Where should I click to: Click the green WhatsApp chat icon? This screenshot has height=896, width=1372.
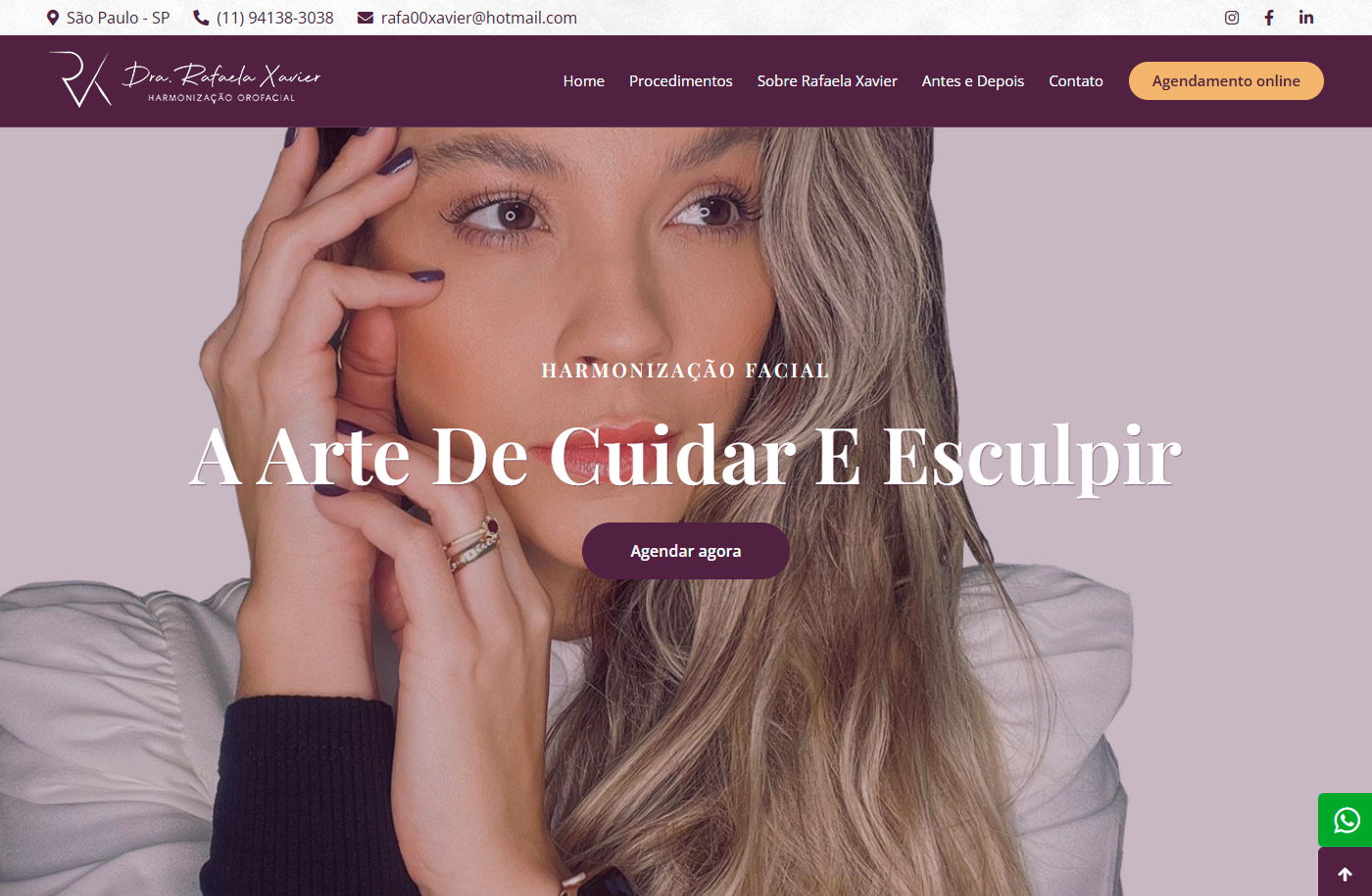tap(1346, 820)
